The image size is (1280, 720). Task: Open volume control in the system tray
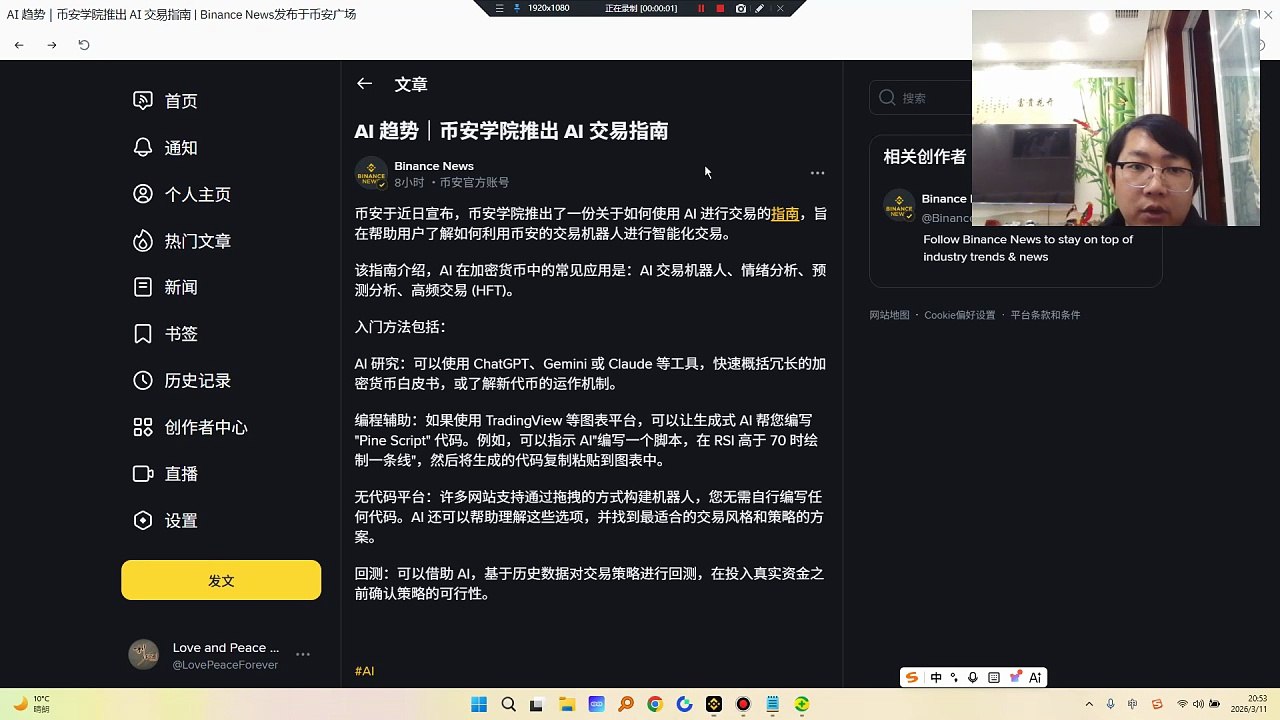(1198, 705)
